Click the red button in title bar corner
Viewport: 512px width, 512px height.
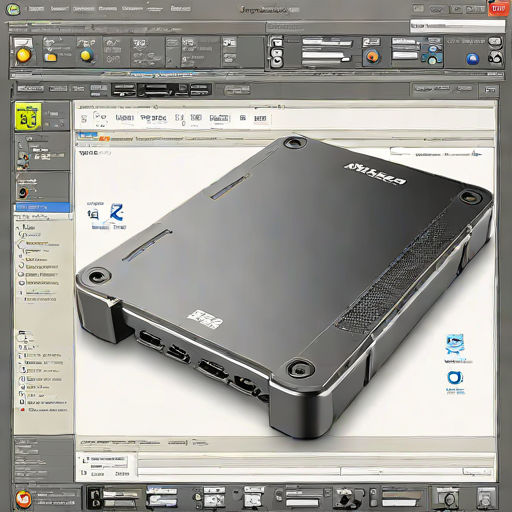pos(498,8)
